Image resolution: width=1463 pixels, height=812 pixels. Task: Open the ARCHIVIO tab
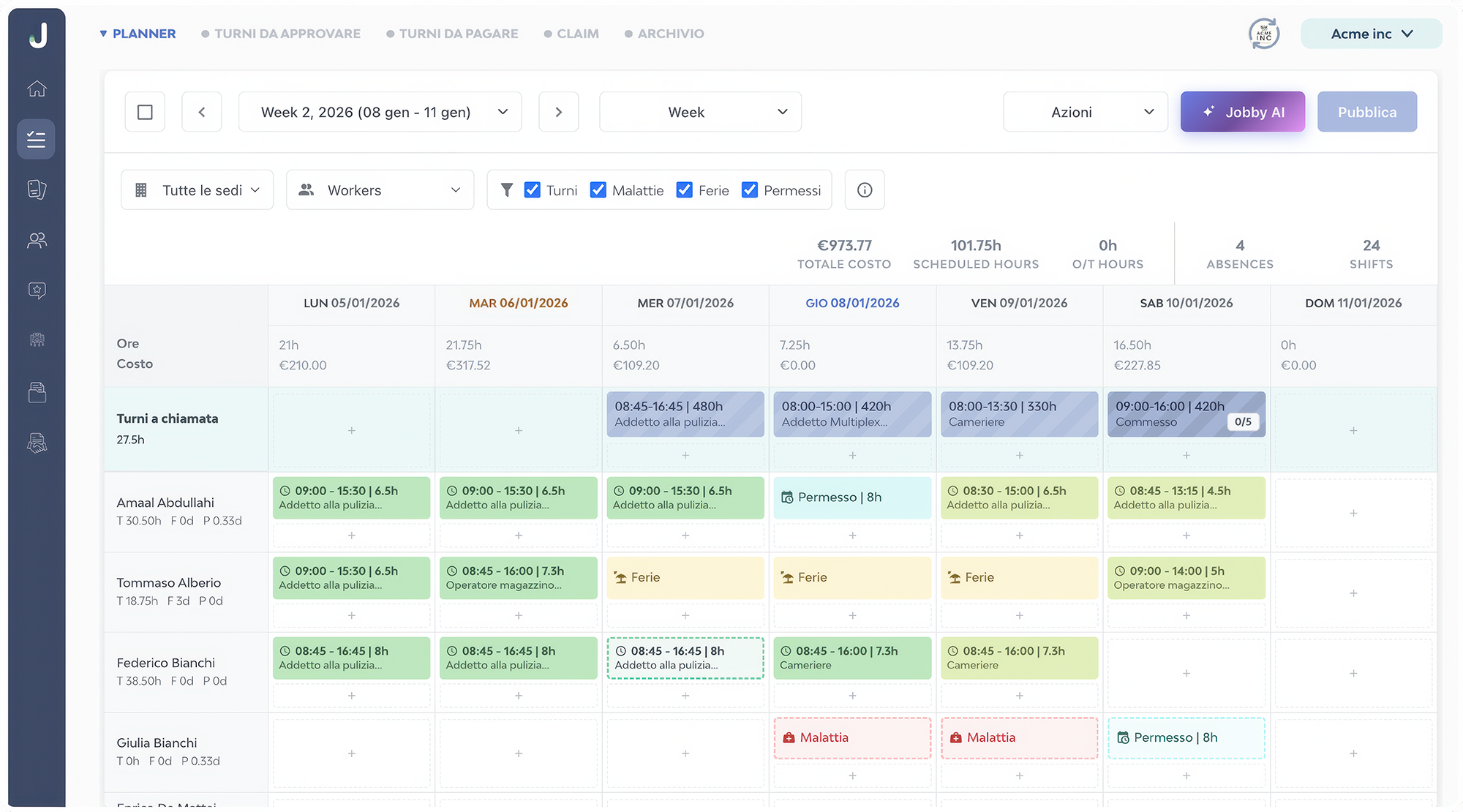(x=670, y=34)
